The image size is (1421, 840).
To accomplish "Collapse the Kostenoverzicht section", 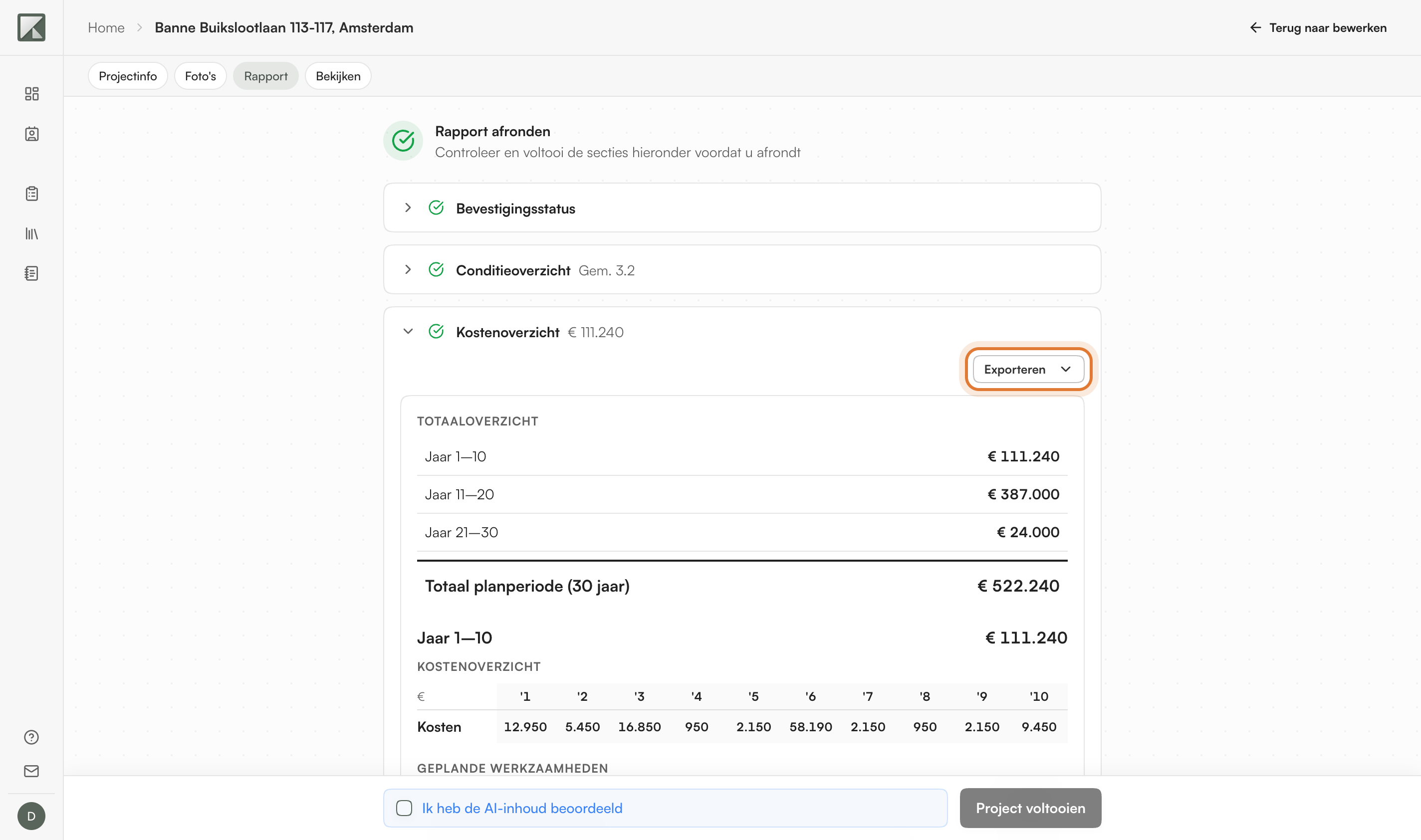I will pos(408,331).
